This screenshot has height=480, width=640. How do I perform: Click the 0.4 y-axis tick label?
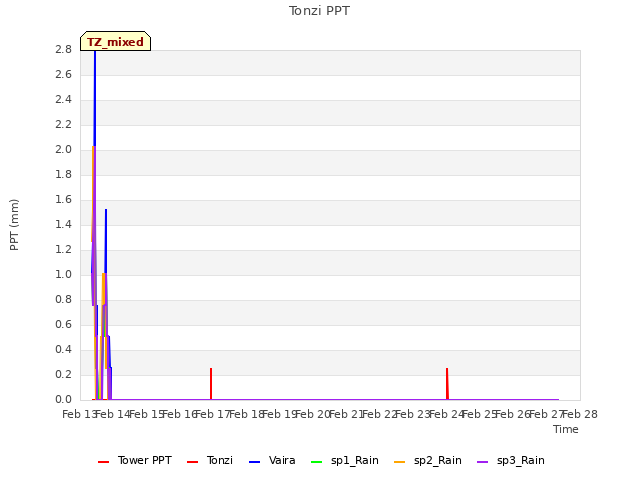pos(63,349)
